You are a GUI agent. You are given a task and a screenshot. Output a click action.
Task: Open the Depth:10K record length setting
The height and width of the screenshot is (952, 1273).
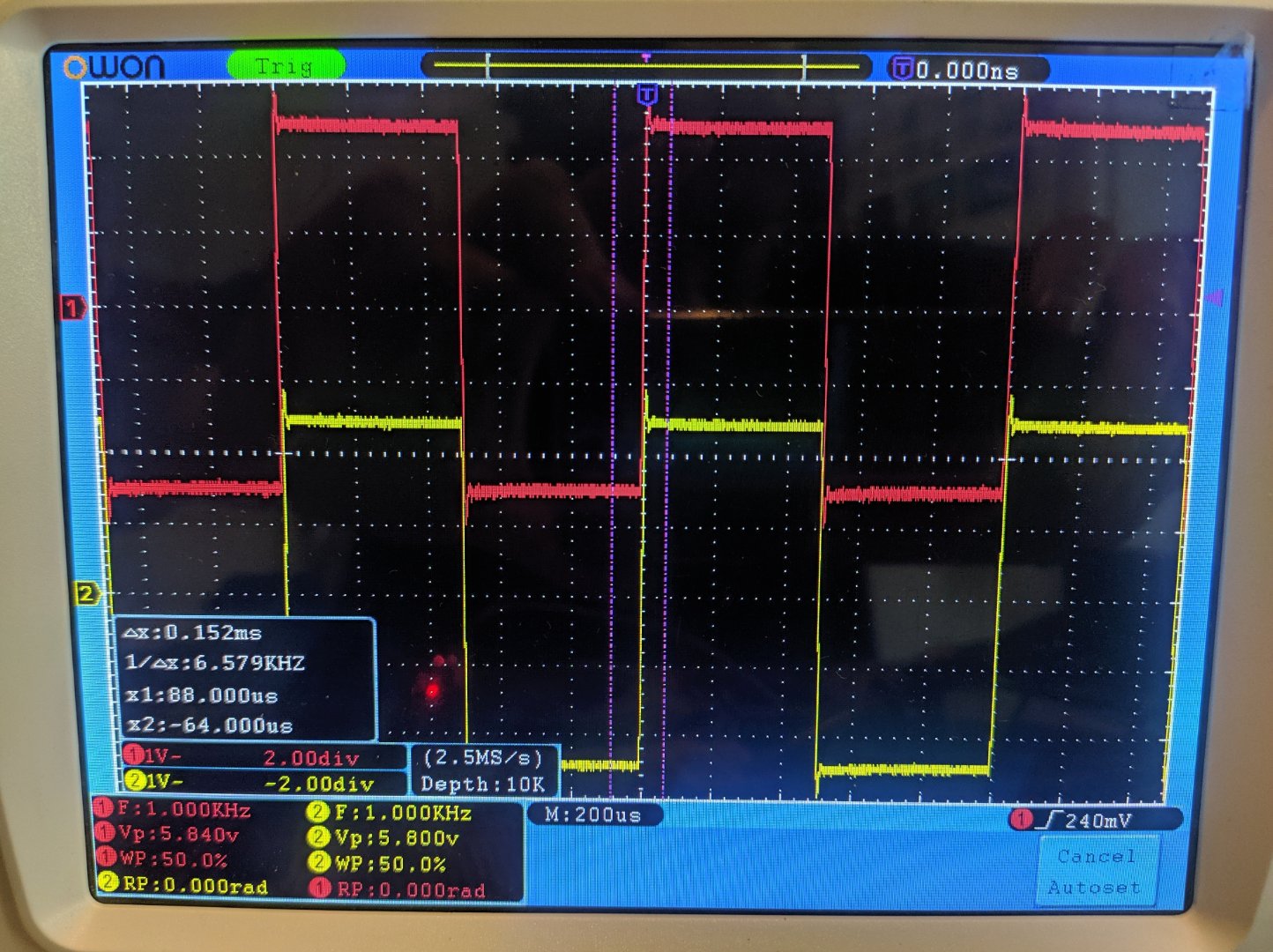(482, 784)
